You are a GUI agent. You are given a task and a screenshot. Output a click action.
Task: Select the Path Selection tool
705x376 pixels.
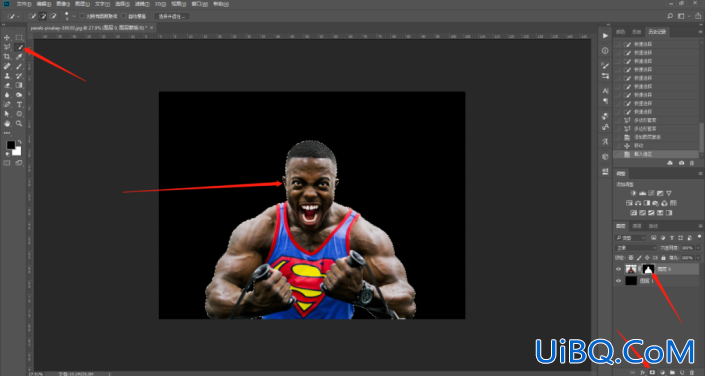[x=7, y=114]
